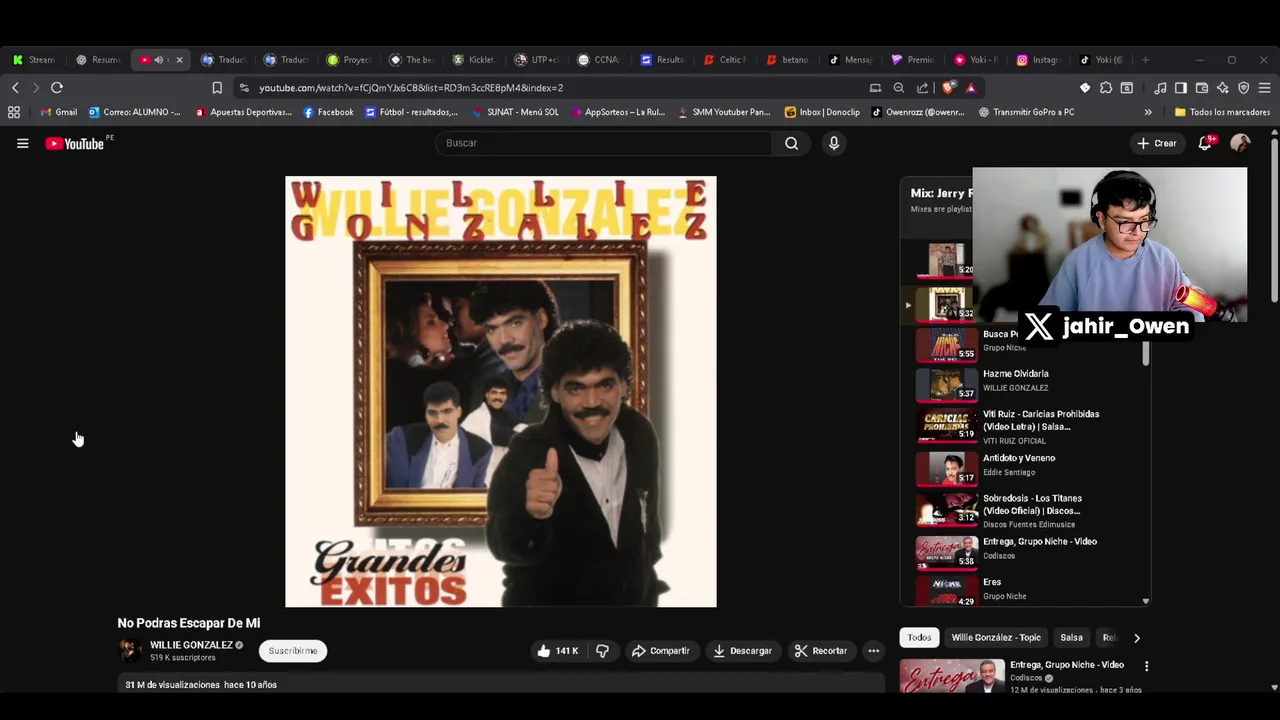The height and width of the screenshot is (720, 1280).
Task: Dislike the video with thumbs down
Action: click(x=602, y=651)
